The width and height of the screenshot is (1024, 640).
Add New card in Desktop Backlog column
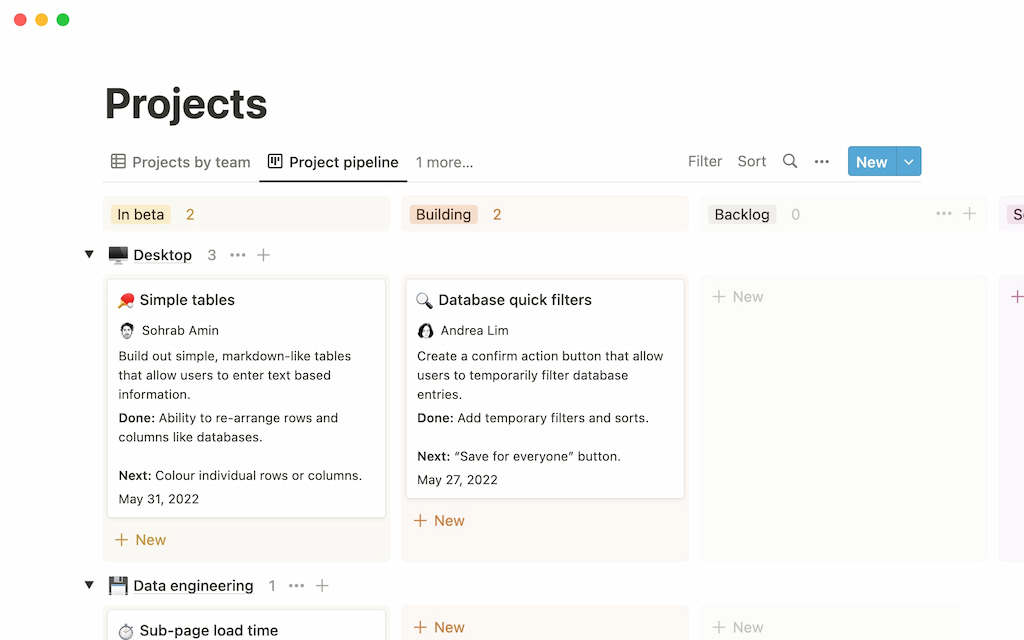[737, 296]
